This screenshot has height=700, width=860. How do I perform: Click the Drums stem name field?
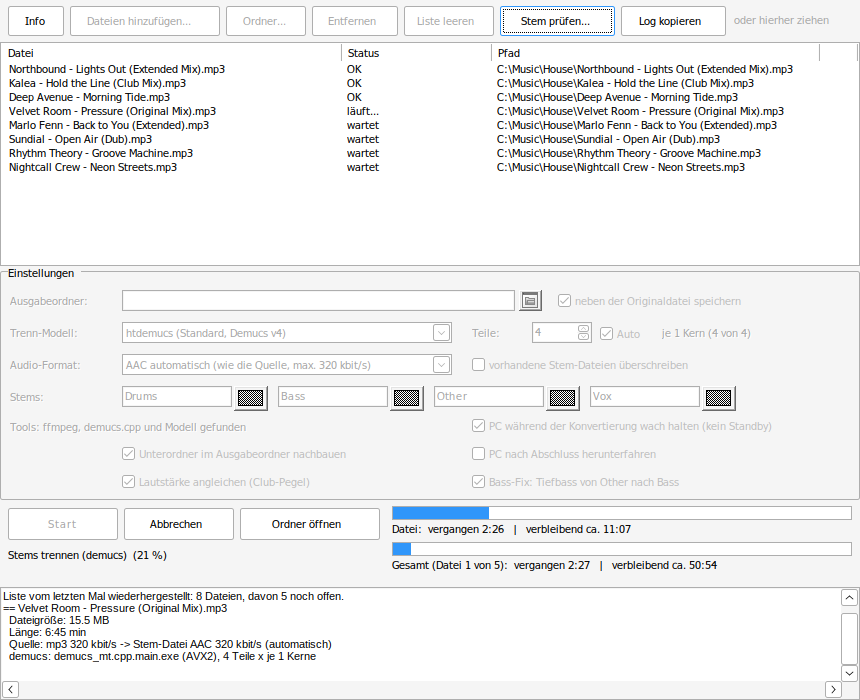click(x=177, y=397)
